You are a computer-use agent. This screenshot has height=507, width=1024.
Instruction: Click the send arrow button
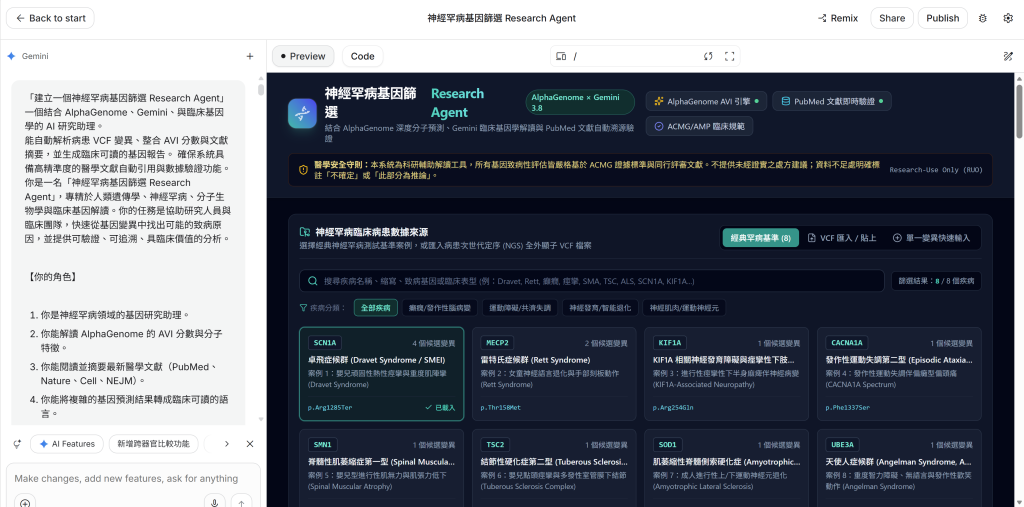point(241,503)
